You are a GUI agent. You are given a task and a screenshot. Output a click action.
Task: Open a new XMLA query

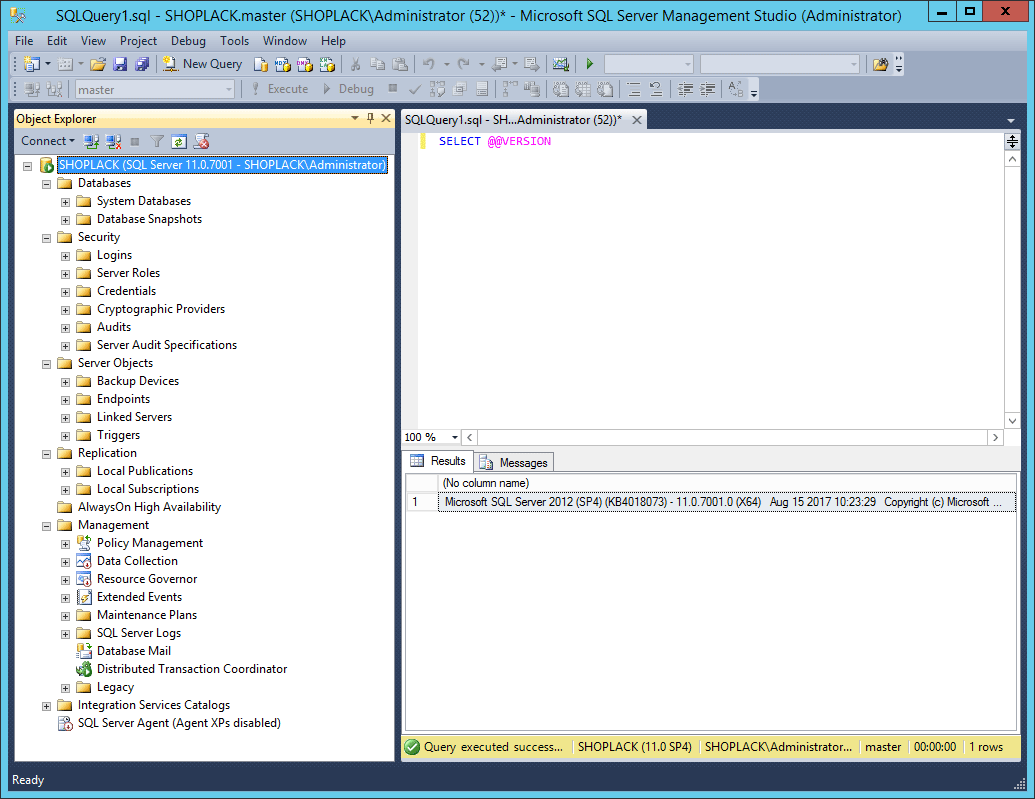click(327, 64)
